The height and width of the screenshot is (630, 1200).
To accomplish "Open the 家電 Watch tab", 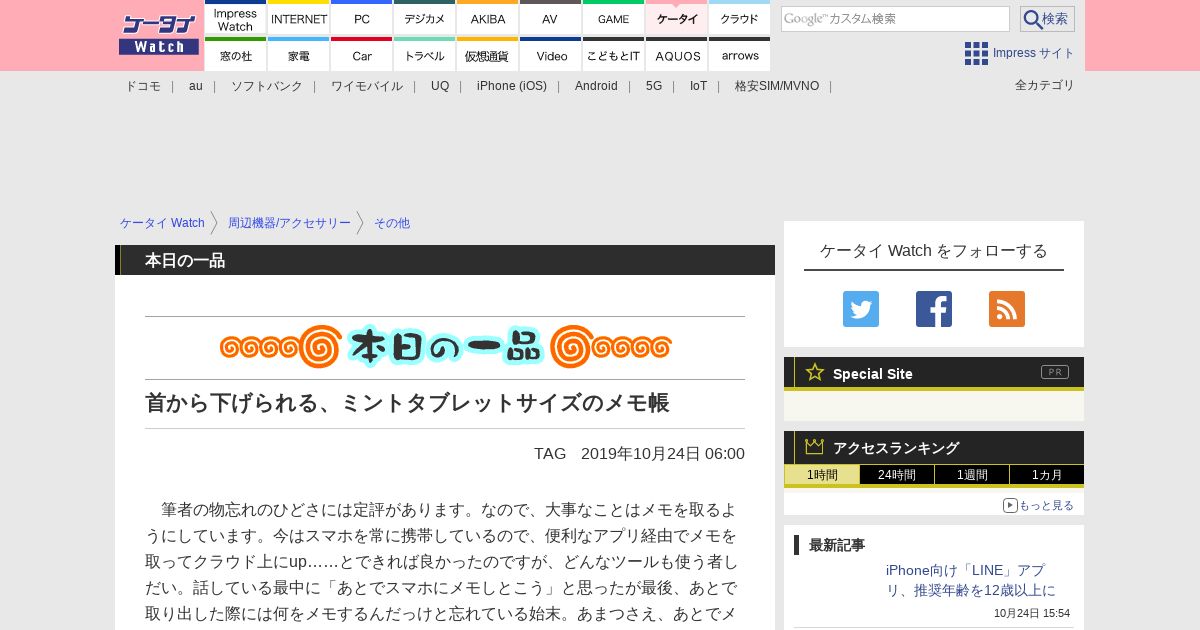I will tap(299, 54).
